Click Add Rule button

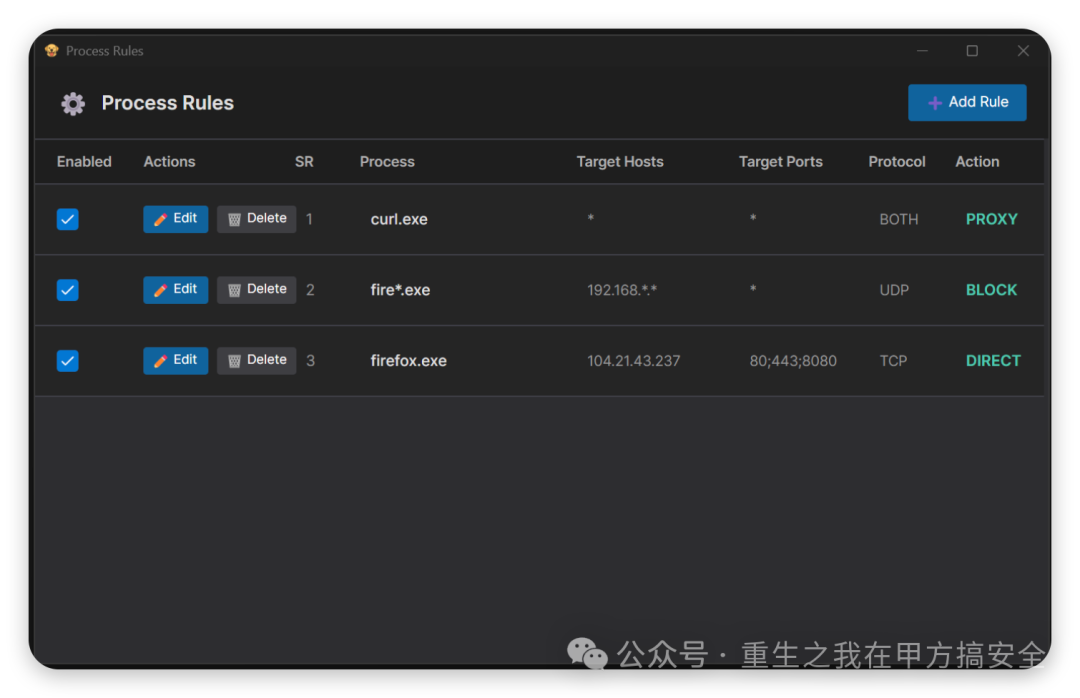tap(967, 102)
